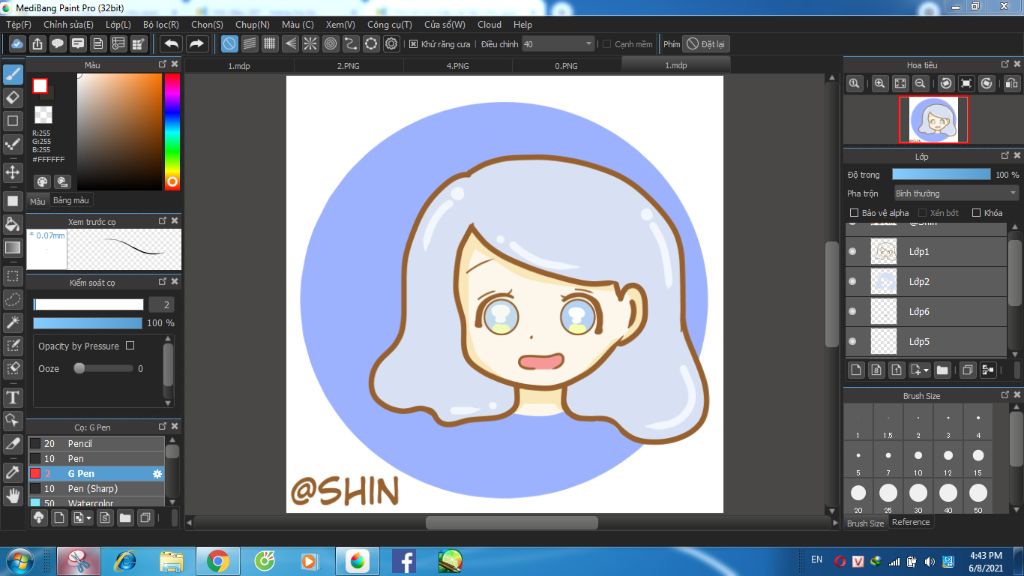Zoom in on the navigator panel
Image resolution: width=1024 pixels, height=576 pixels.
coord(880,84)
